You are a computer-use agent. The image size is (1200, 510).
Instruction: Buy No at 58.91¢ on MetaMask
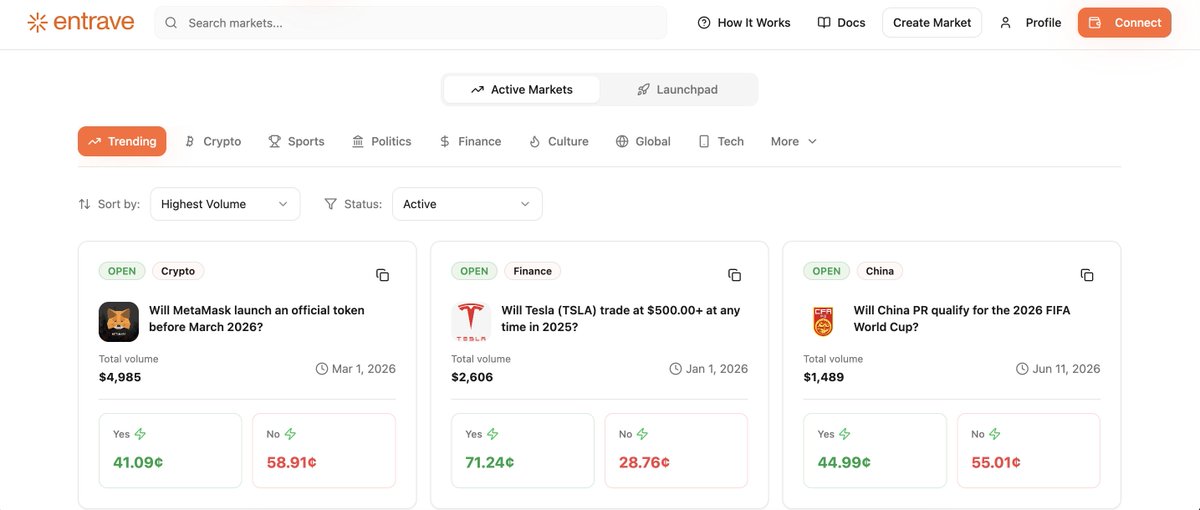[x=324, y=450]
